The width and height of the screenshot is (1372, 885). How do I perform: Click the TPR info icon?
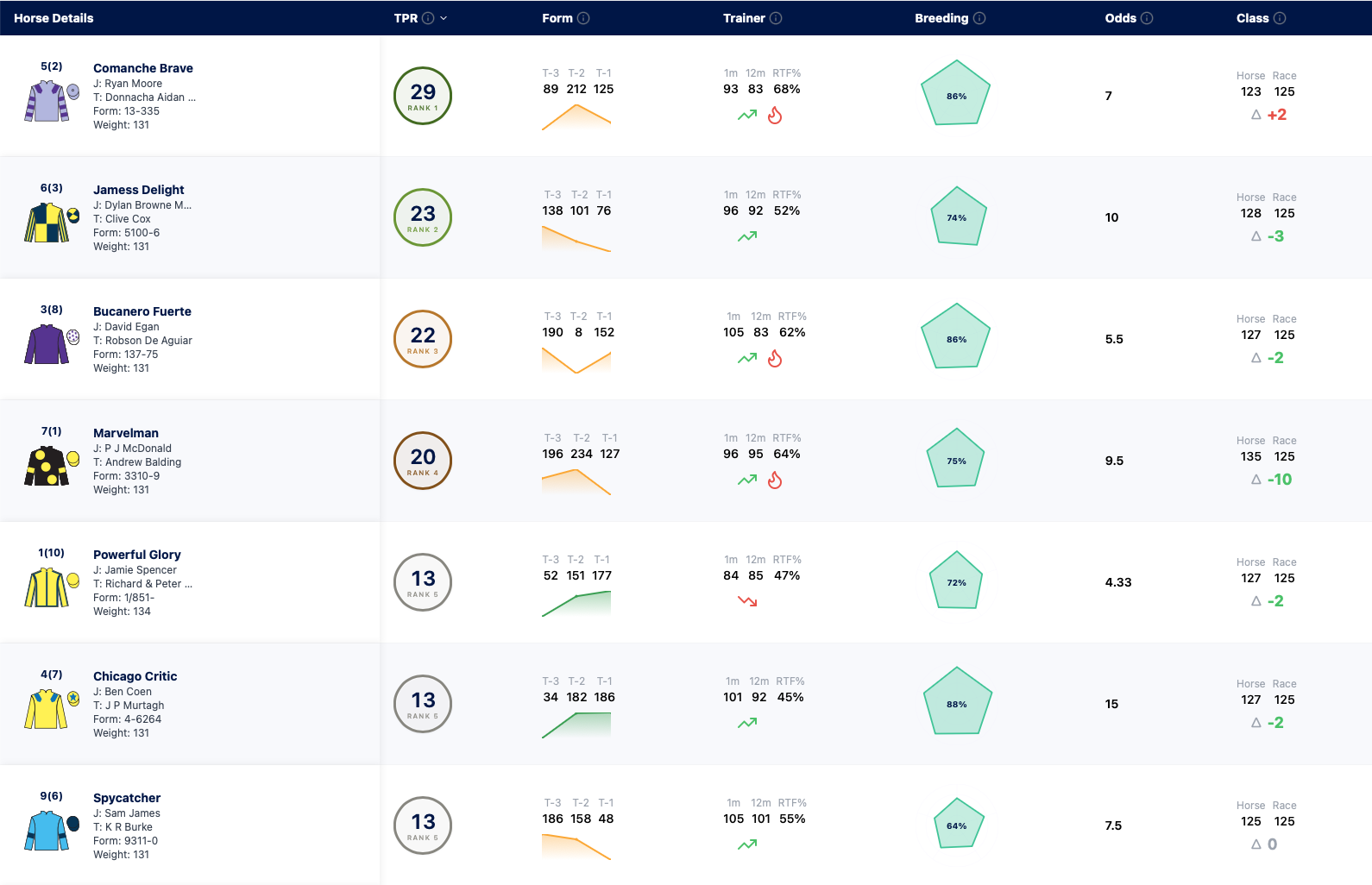click(428, 18)
